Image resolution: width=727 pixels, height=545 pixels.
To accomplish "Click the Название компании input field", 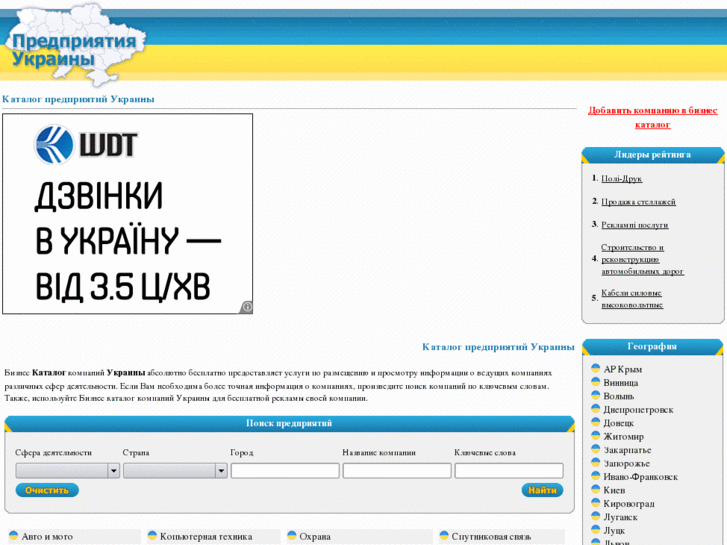I will coord(397,471).
